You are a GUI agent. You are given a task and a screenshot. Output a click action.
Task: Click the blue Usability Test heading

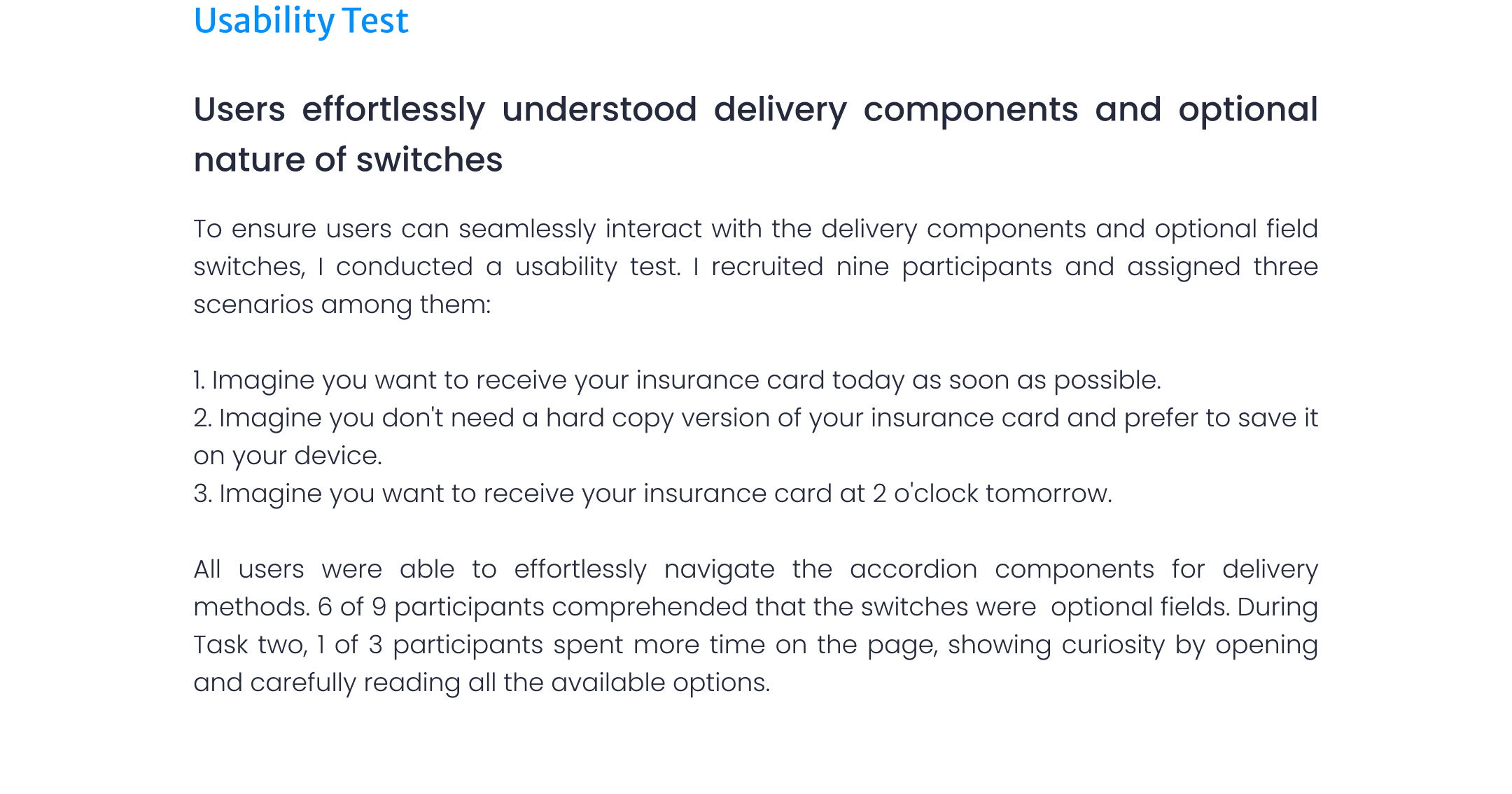(x=301, y=21)
